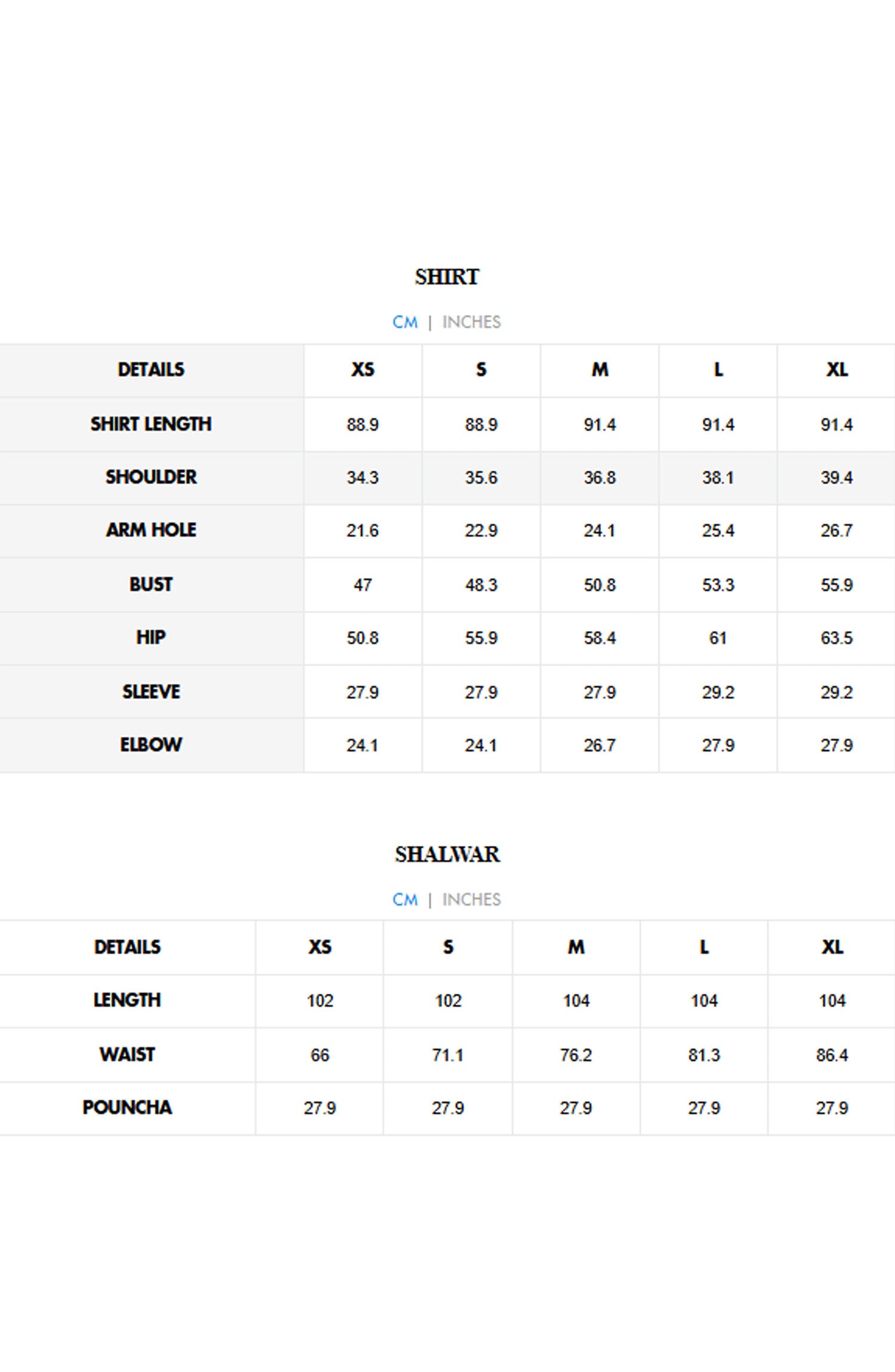This screenshot has height=1372, width=895.
Task: Switch Shirt table to INCHES
Action: coord(471,322)
